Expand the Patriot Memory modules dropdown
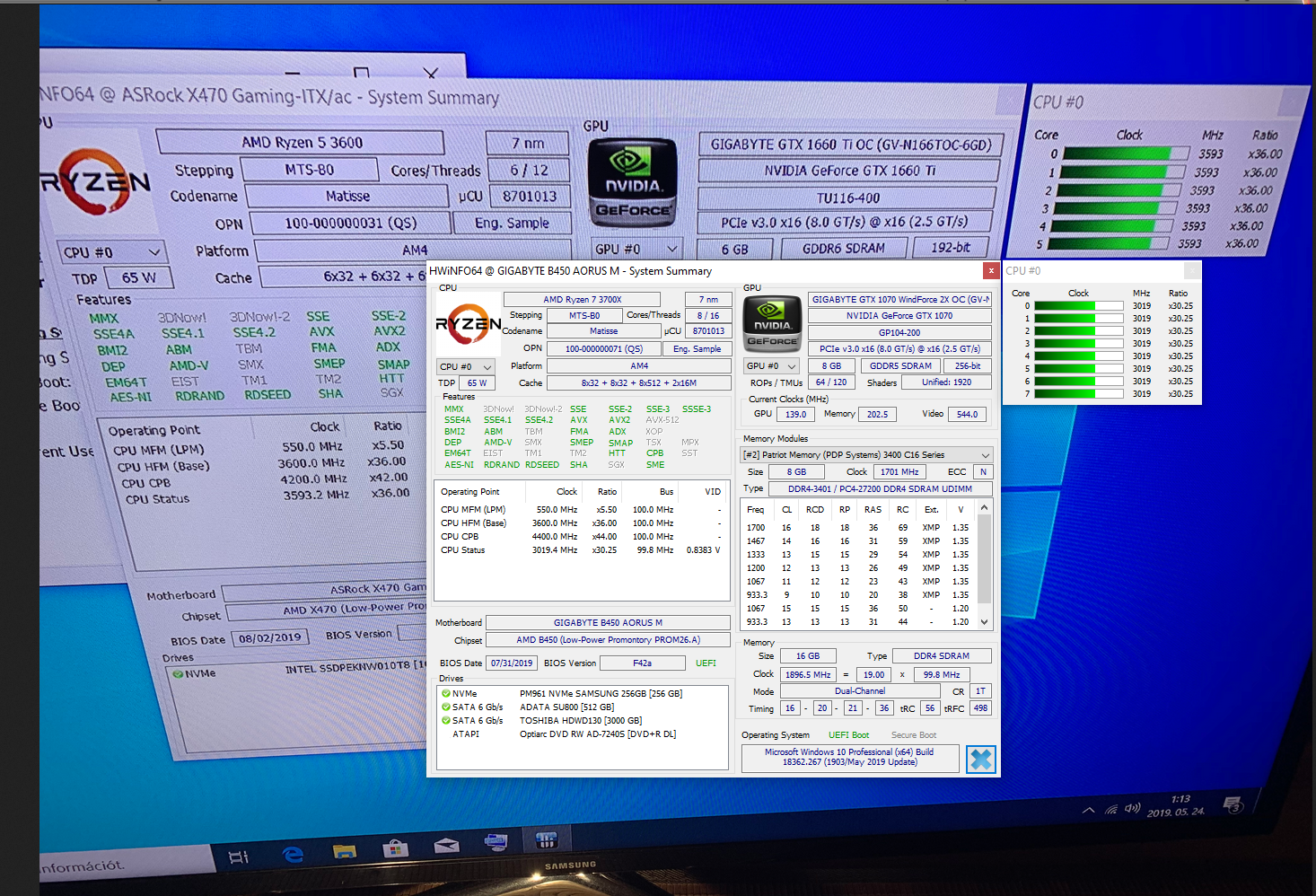Screen dimensions: 1316x896 pyautogui.click(x=866, y=454)
